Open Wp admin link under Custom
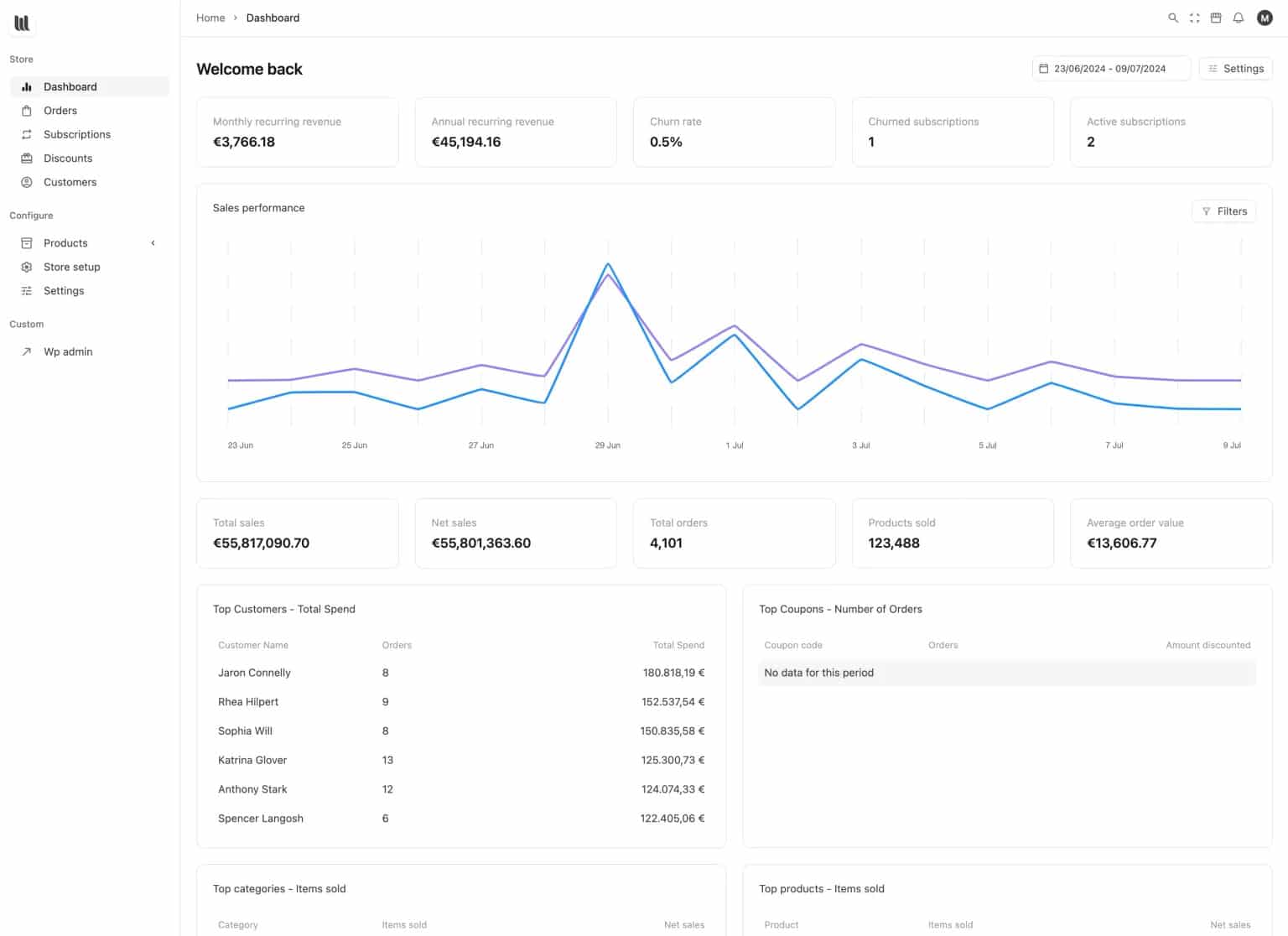This screenshot has width=1288, height=936. click(68, 351)
